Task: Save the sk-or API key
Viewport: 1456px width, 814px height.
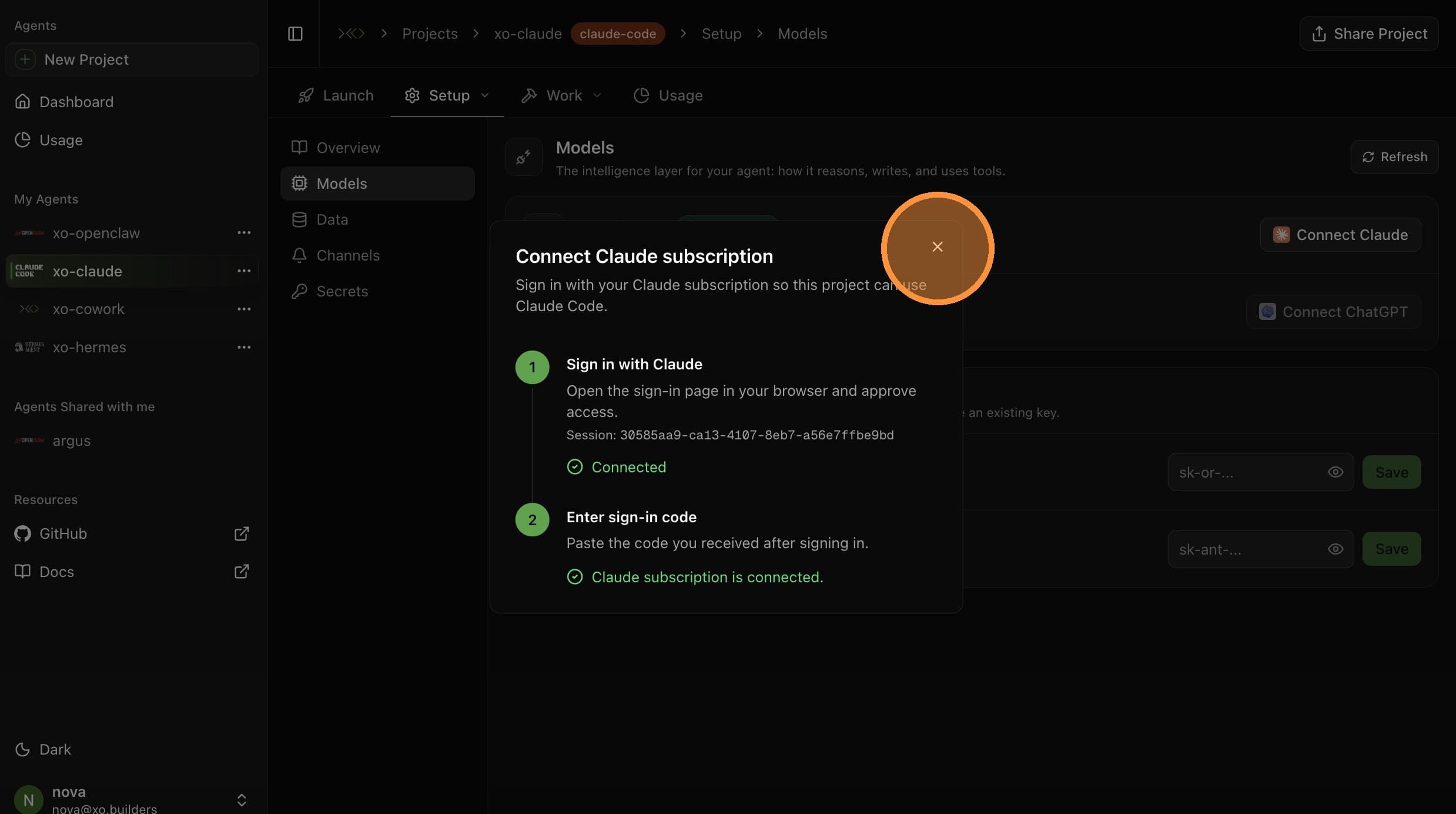Action: (1391, 472)
